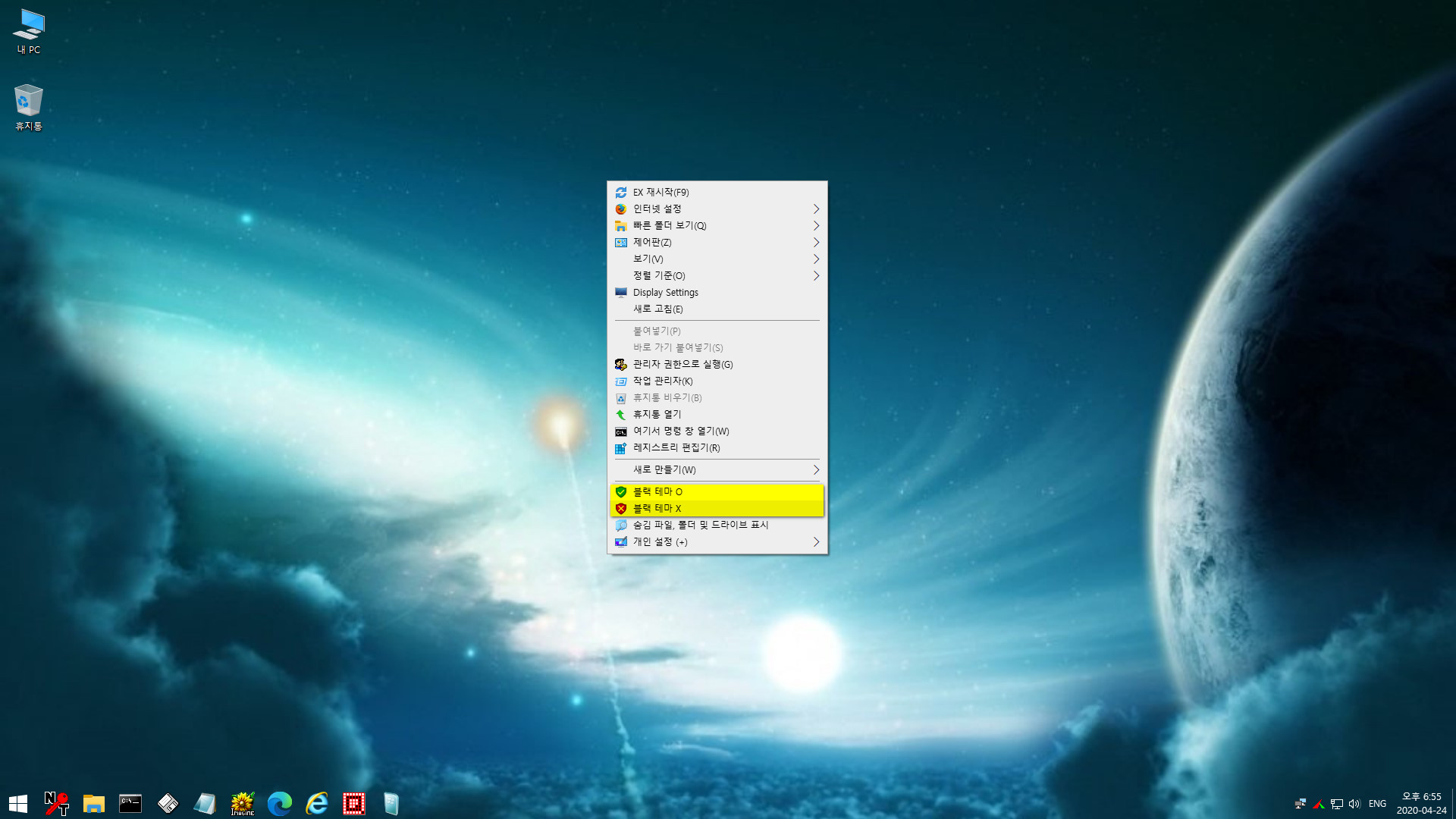Click the 개인 설정 icon
This screenshot has width=1456, height=819.
[x=621, y=542]
